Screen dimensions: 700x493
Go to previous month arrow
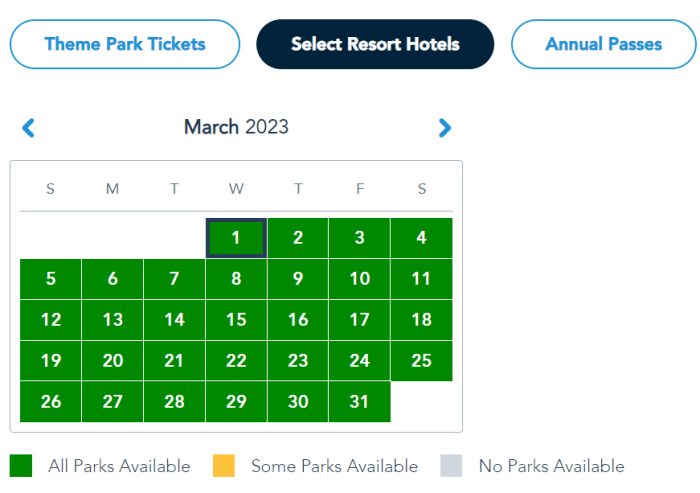[x=28, y=128]
